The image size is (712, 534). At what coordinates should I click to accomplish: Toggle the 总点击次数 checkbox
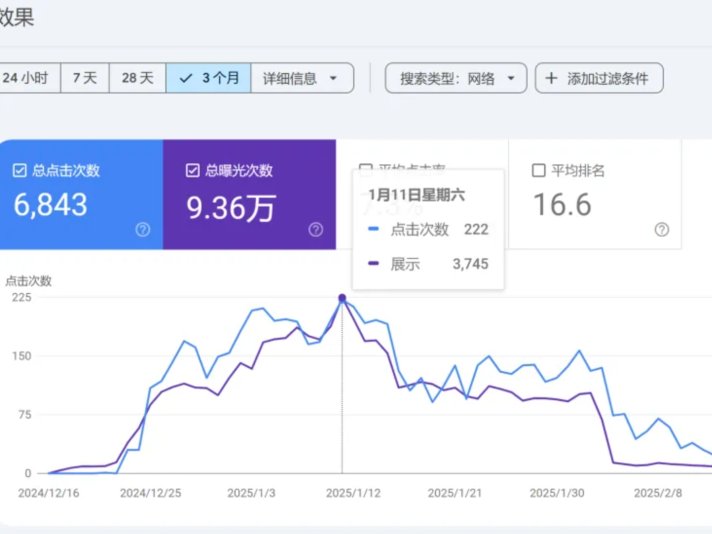pos(20,171)
